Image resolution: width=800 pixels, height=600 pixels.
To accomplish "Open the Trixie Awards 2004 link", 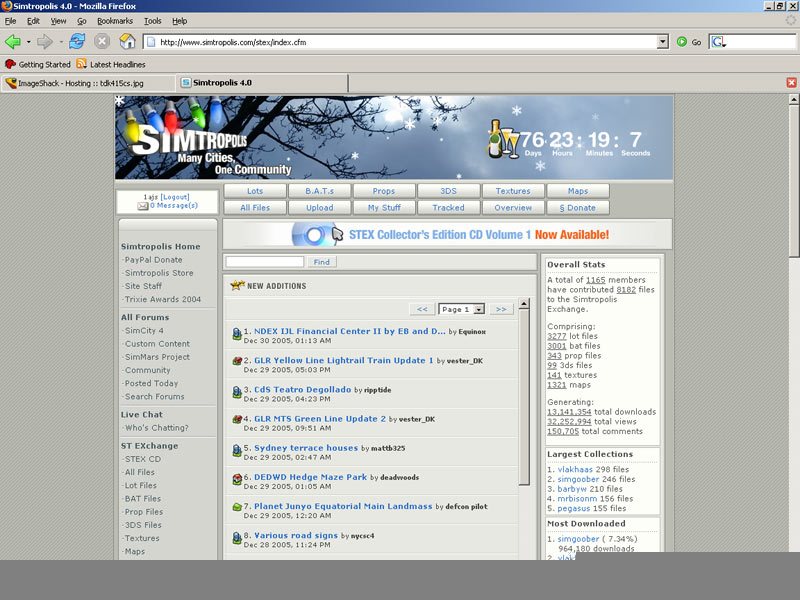I will (x=163, y=299).
